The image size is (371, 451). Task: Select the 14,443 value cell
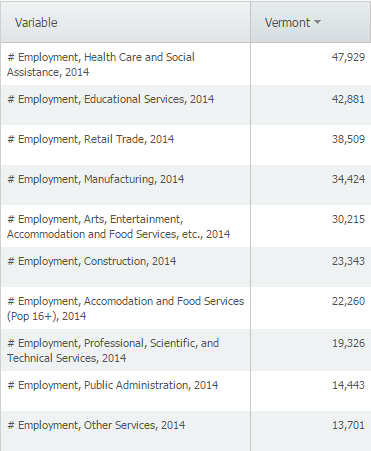pos(311,391)
